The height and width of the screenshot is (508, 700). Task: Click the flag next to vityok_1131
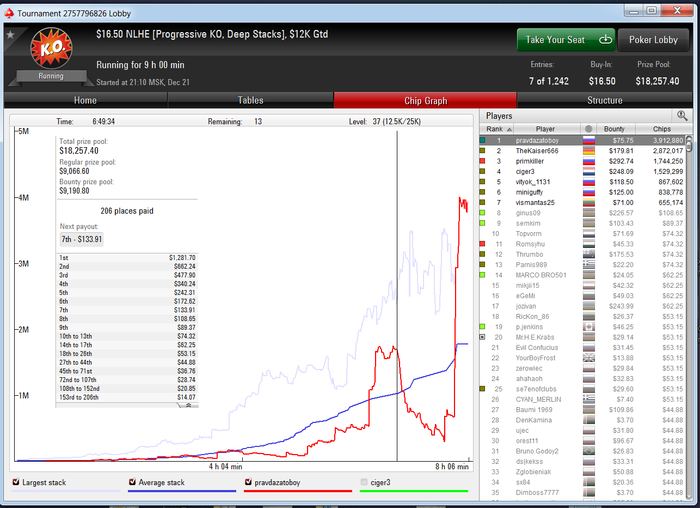coord(589,182)
